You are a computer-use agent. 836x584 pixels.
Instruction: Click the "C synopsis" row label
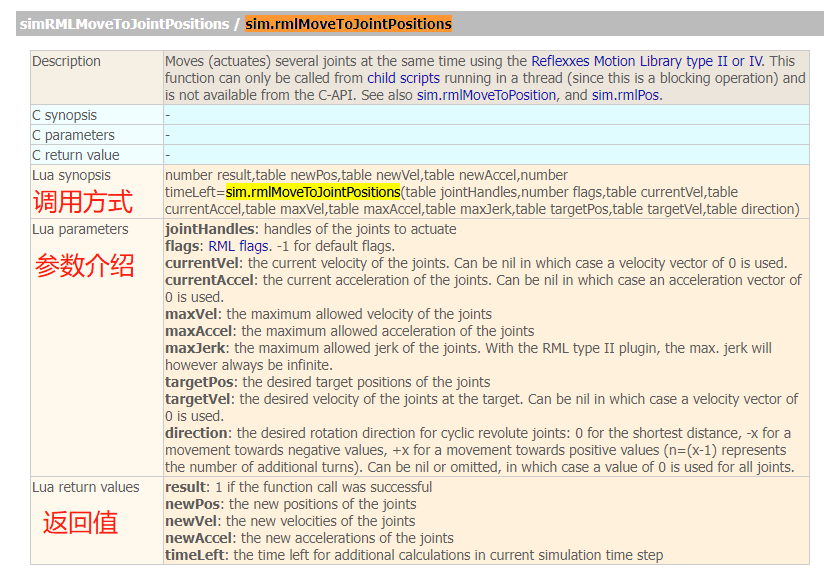coord(65,114)
